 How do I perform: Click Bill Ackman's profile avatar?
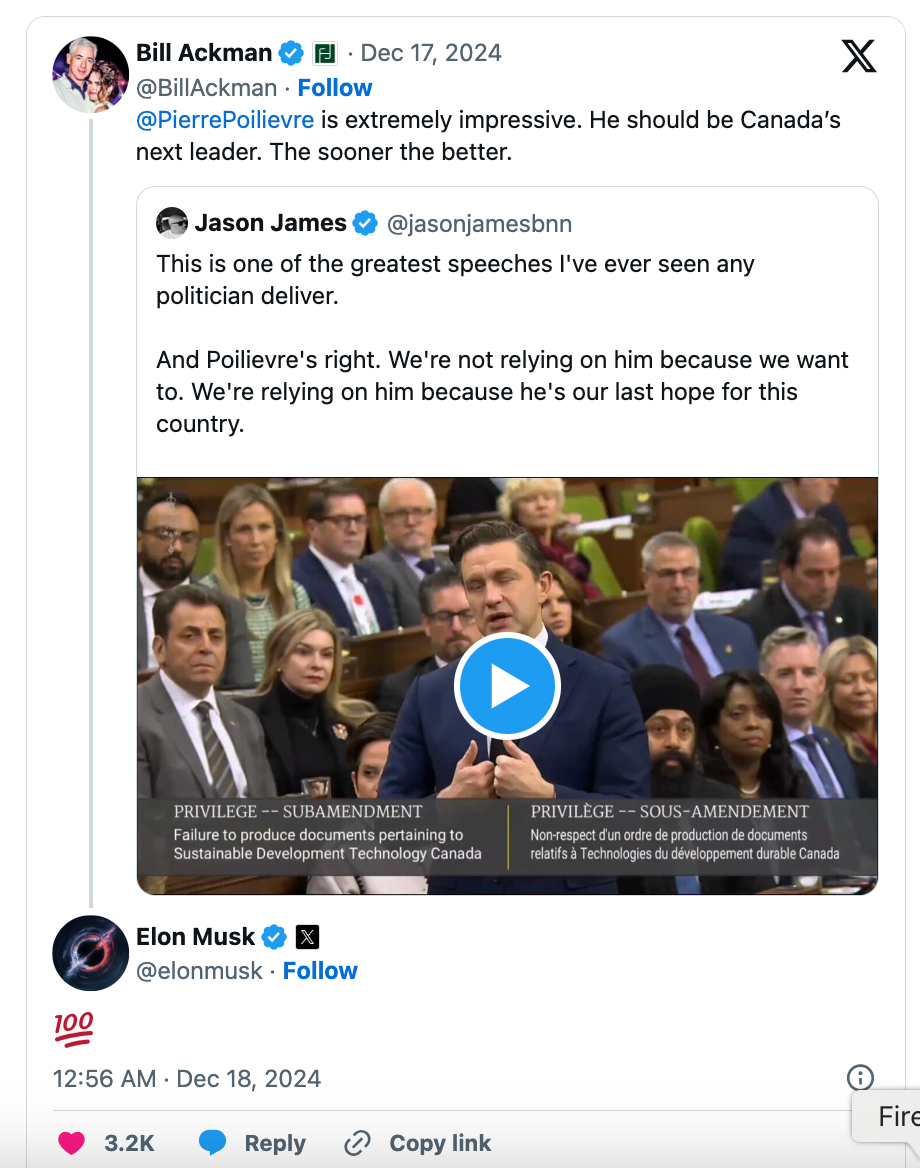(90, 75)
